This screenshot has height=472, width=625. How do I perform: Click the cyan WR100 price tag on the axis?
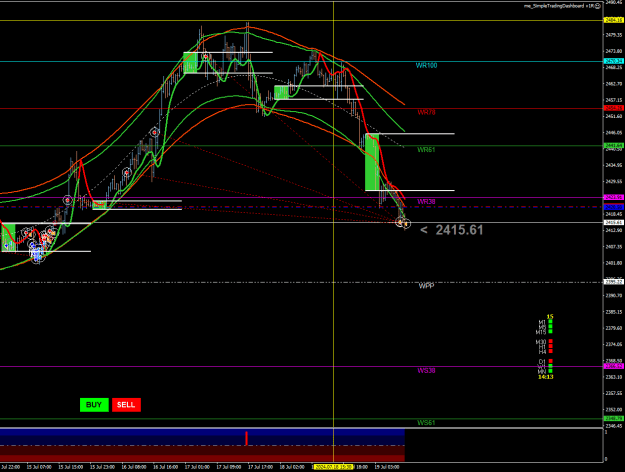coord(614,61)
